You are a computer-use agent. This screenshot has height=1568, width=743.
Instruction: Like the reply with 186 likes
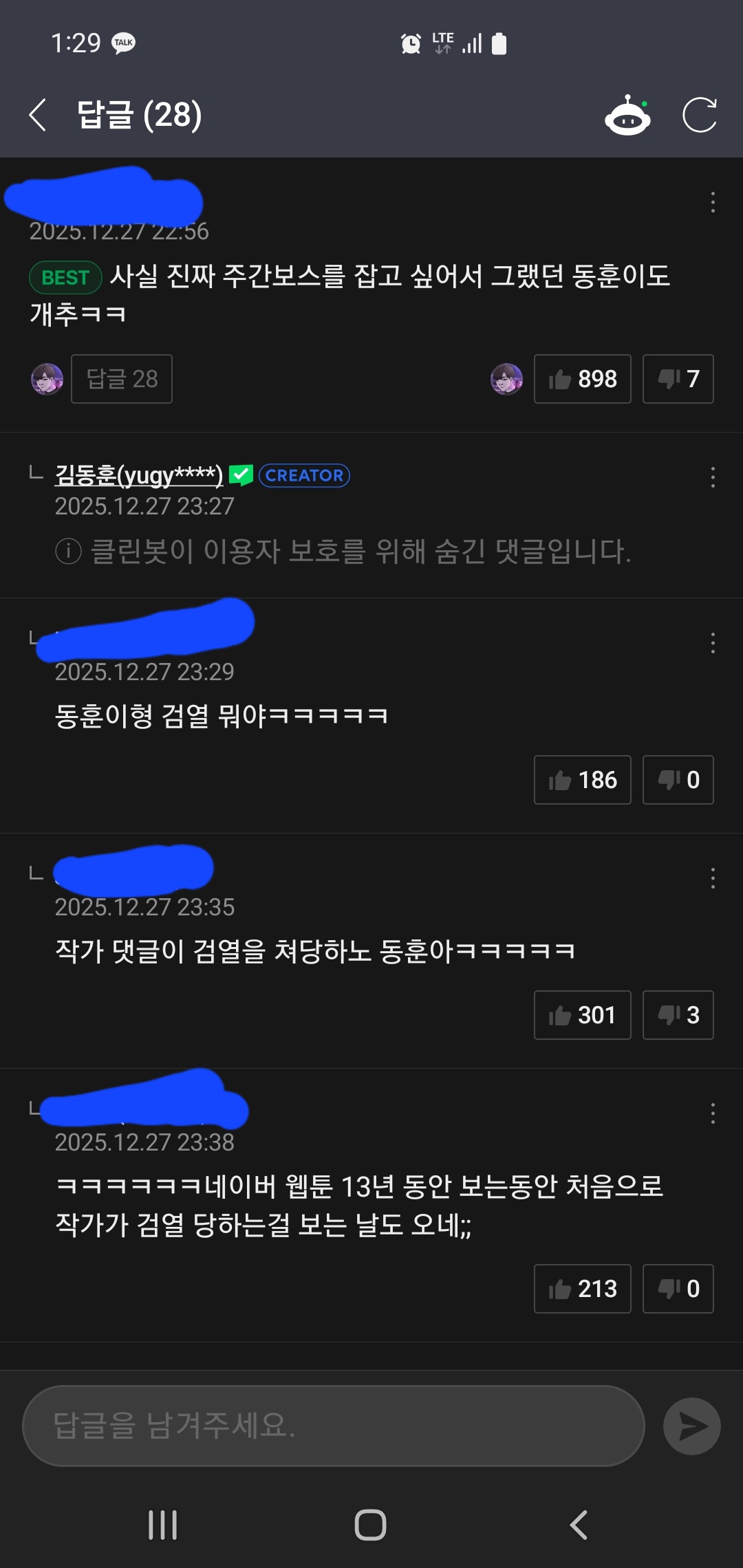583,780
